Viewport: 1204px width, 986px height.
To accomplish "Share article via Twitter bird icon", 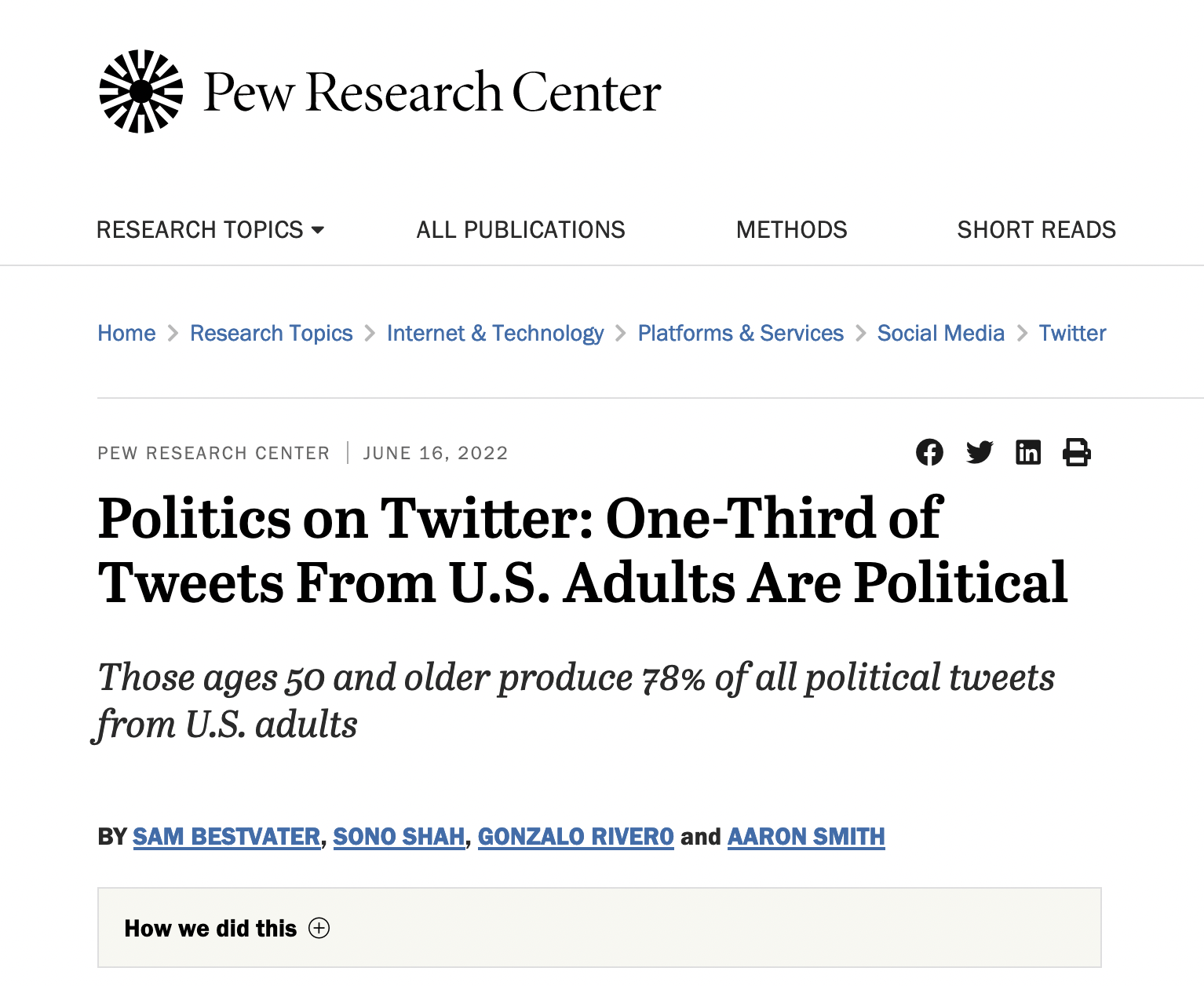I will click(x=979, y=452).
